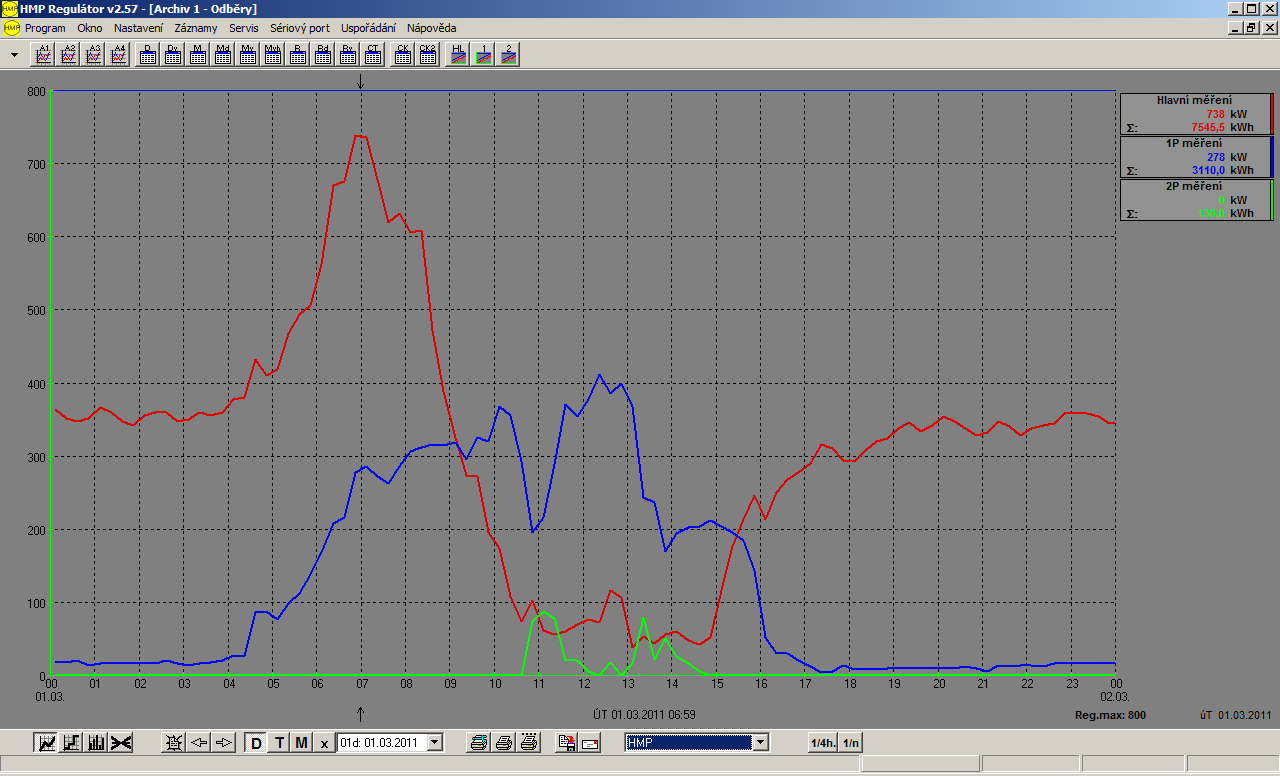The image size is (1280, 776).
Task: Open the Dv table view
Action: pyautogui.click(x=173, y=54)
